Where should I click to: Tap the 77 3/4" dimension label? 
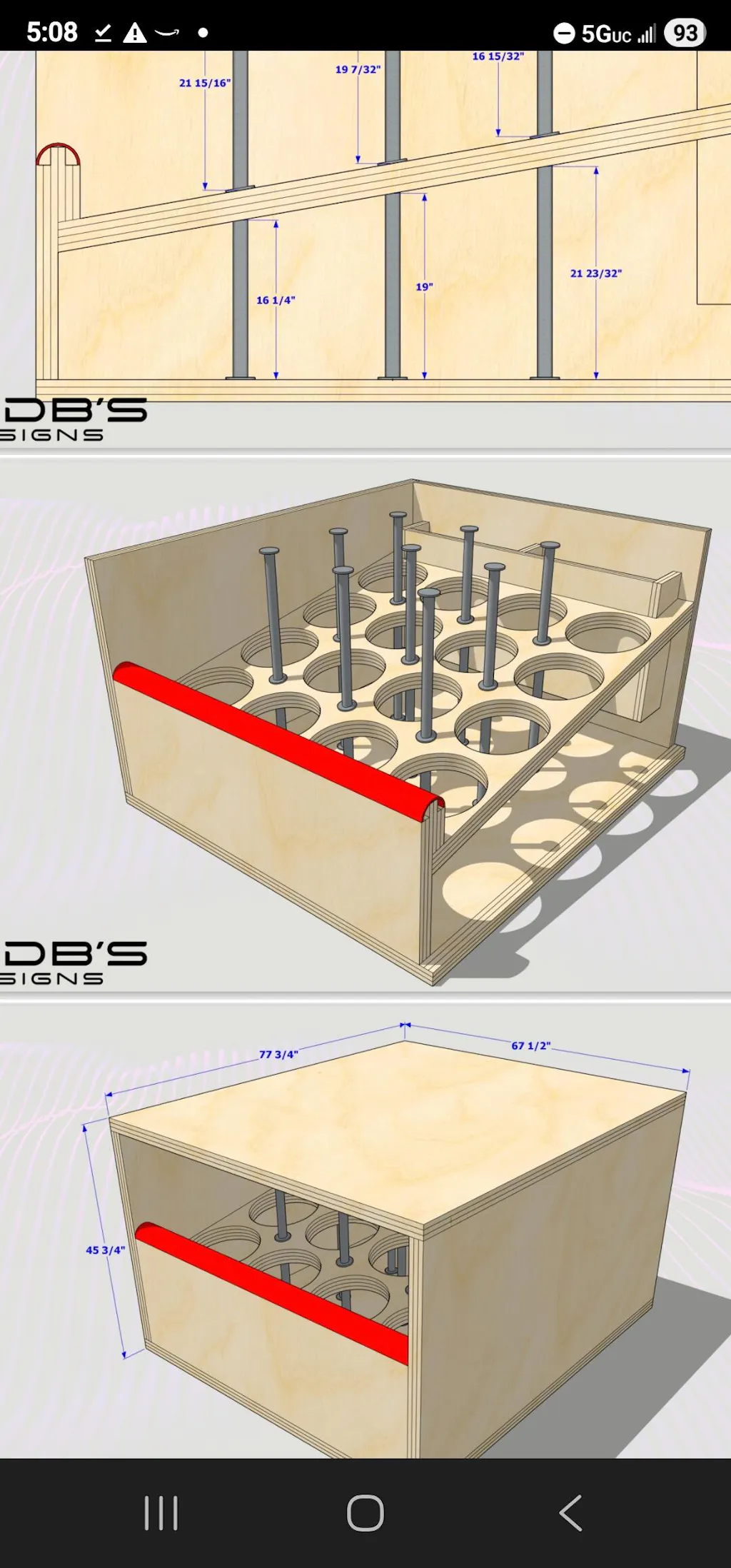pos(278,1055)
